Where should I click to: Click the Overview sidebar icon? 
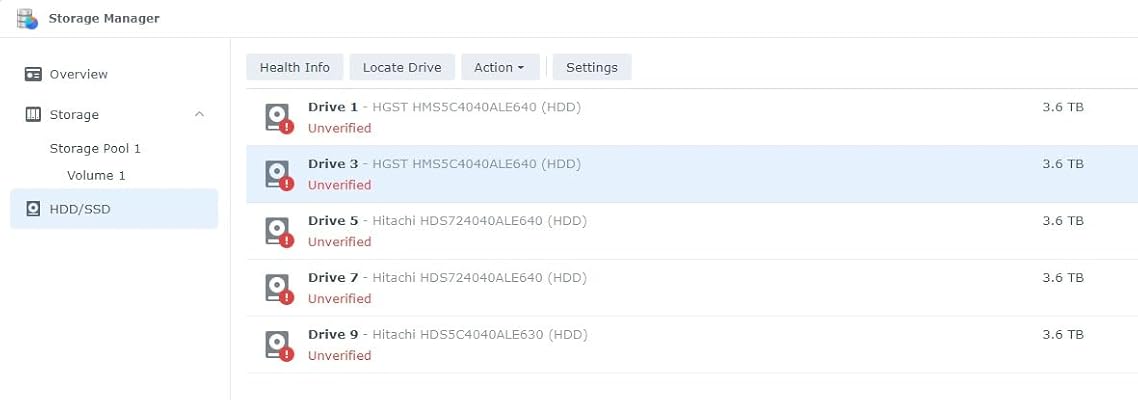tap(33, 74)
